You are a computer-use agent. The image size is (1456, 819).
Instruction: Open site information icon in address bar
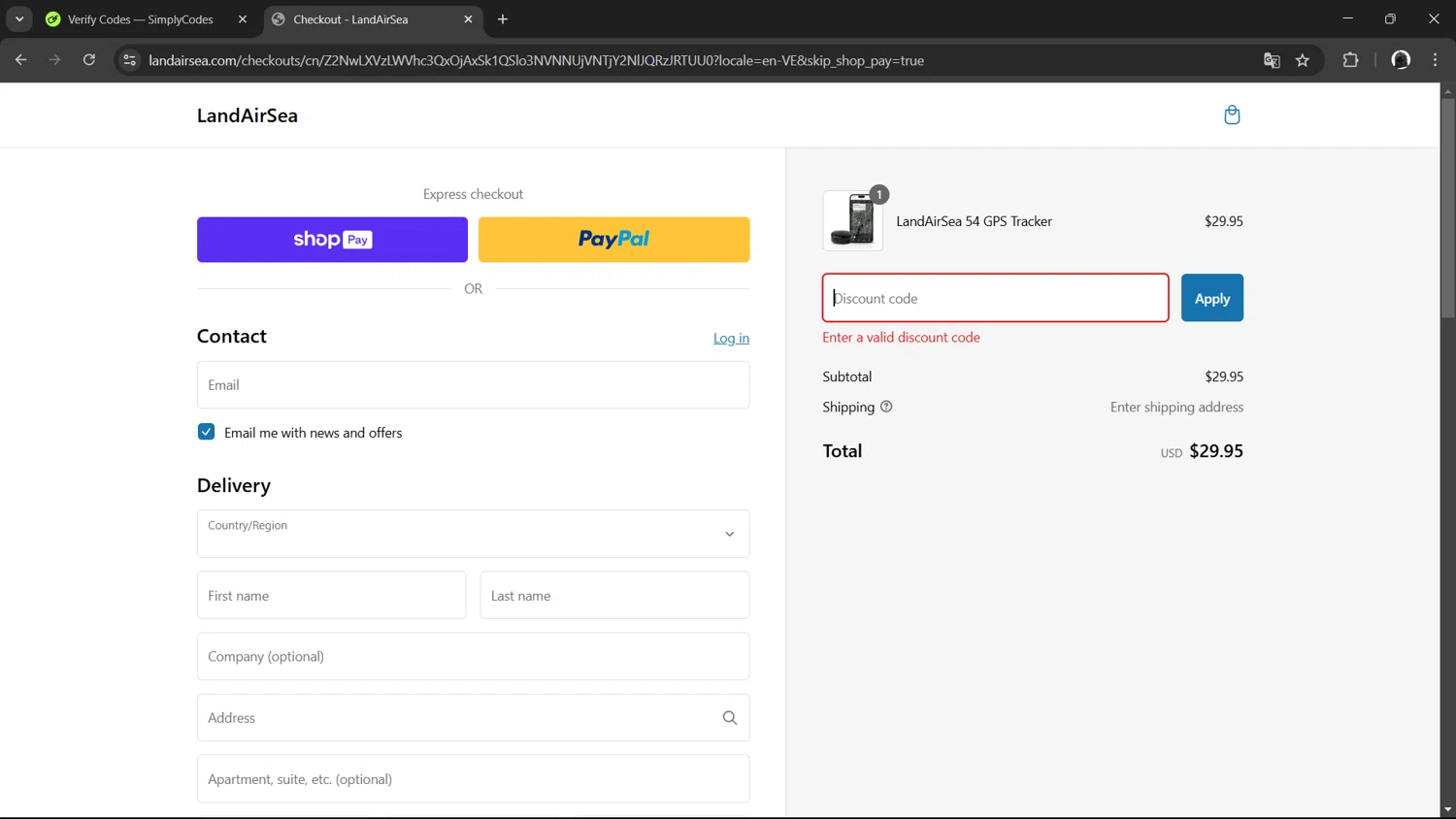pos(130,60)
